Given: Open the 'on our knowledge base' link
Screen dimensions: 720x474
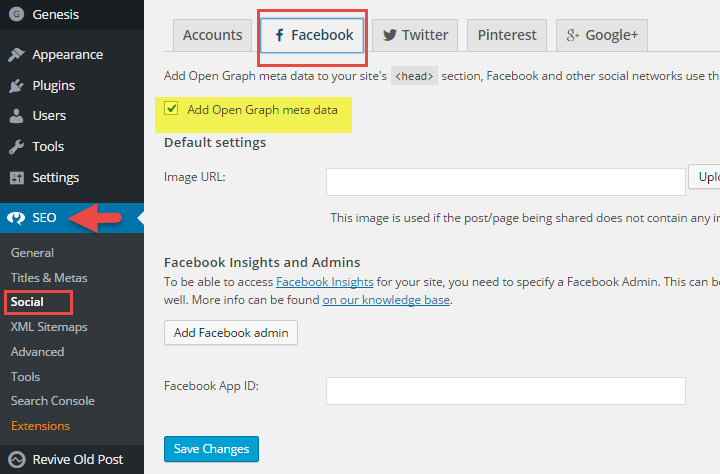Looking at the screenshot, I should tap(386, 300).
